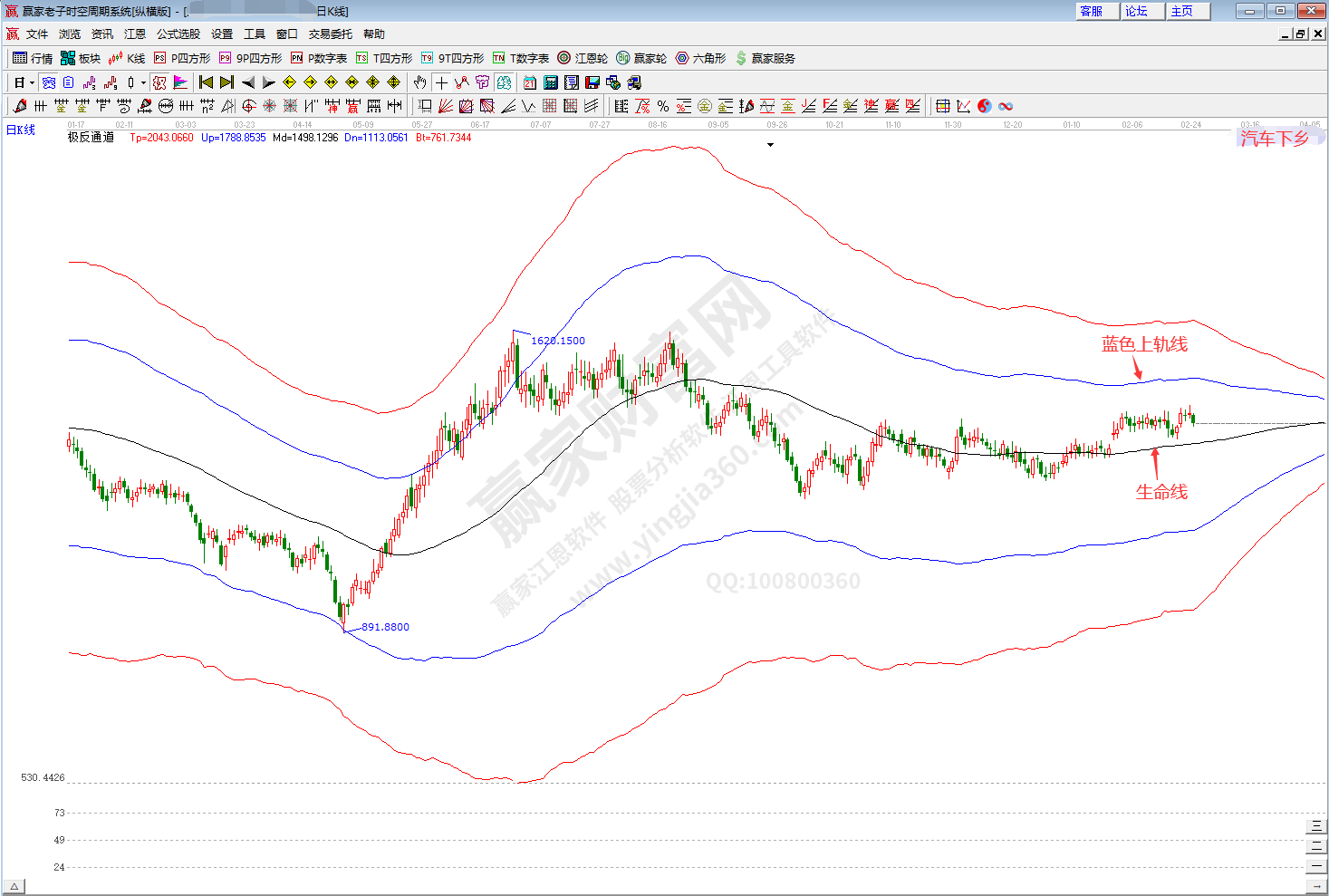Click the blue infinity symbol icon
1329x896 pixels.
1006,106
